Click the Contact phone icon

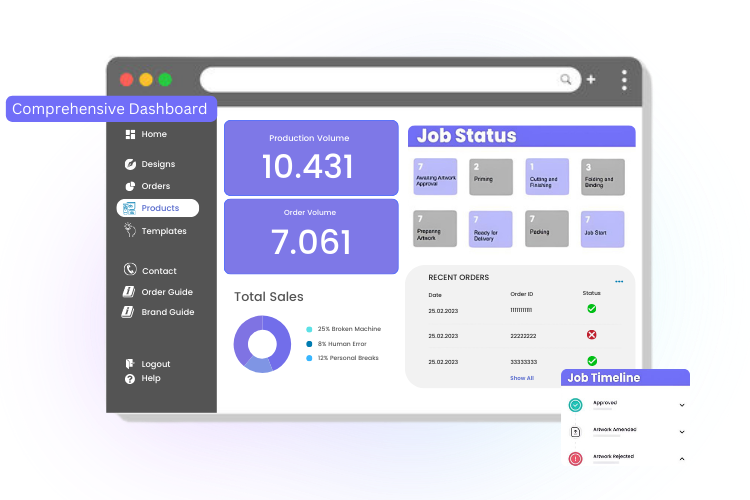130,270
